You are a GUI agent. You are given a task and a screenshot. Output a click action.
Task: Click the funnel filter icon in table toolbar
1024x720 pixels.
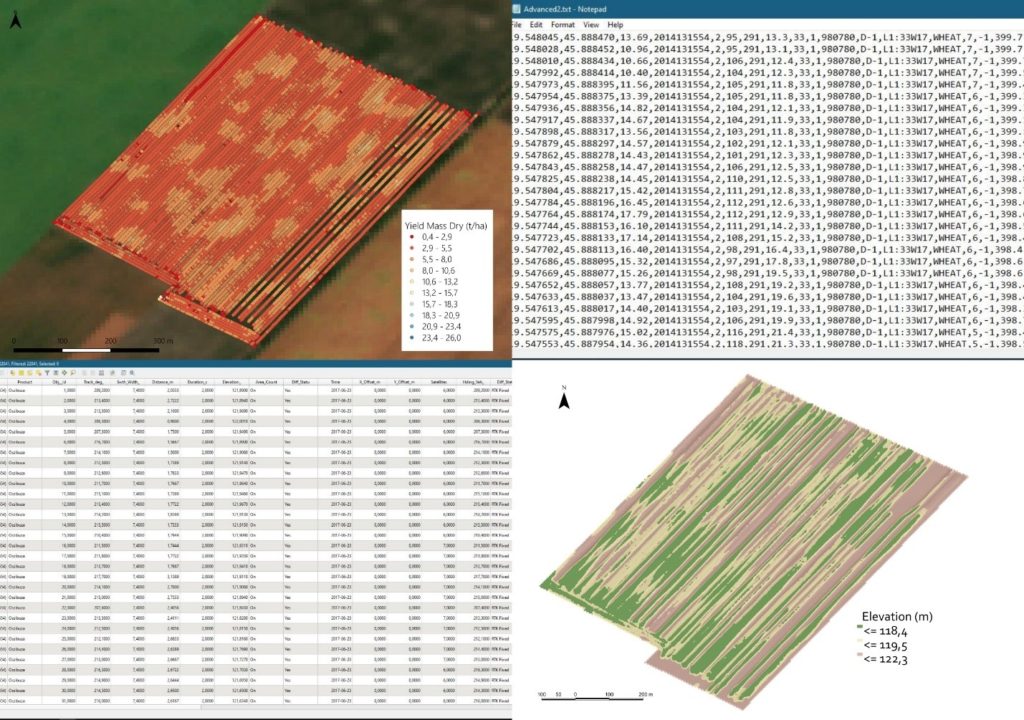pos(47,372)
